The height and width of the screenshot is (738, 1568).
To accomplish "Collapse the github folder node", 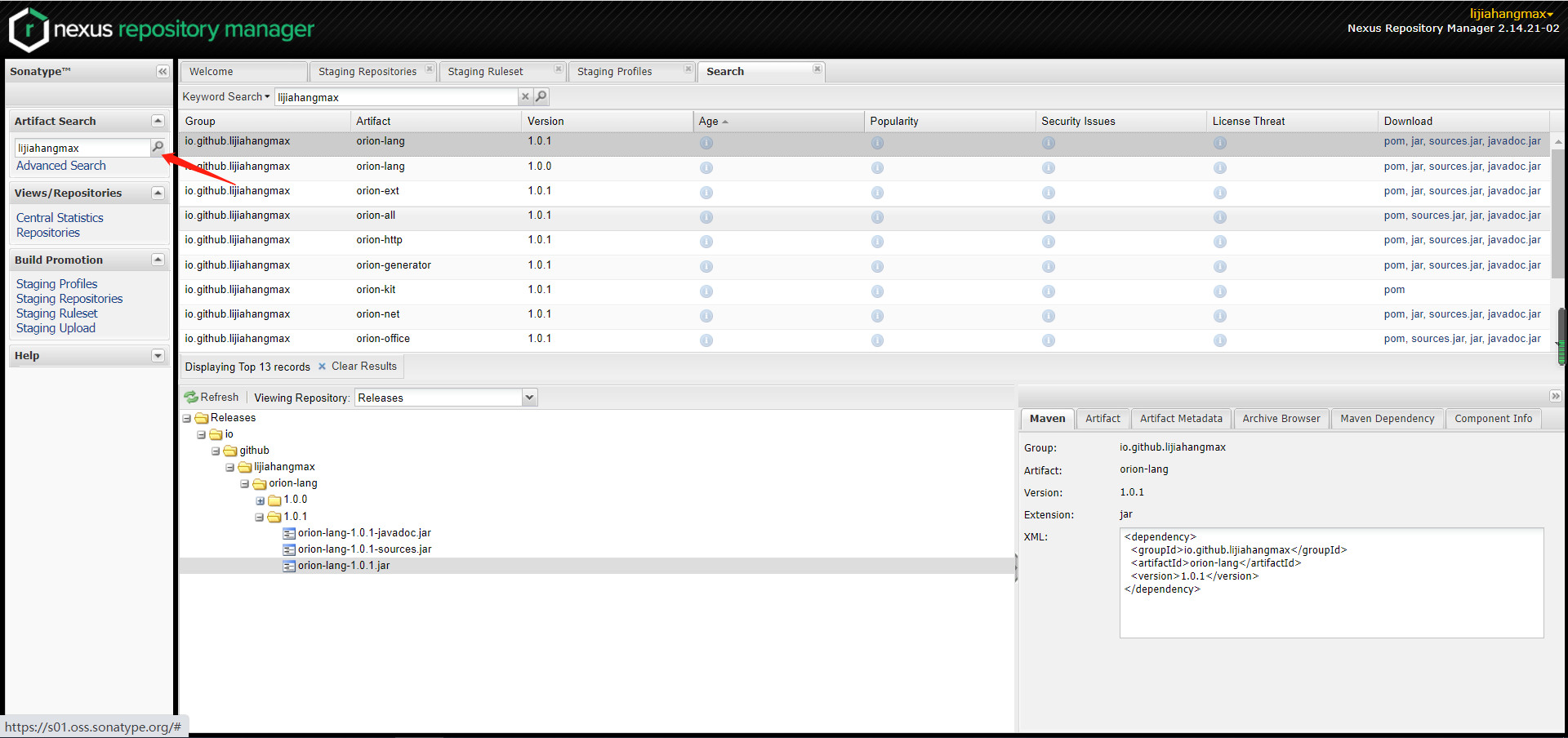I will click(x=216, y=451).
